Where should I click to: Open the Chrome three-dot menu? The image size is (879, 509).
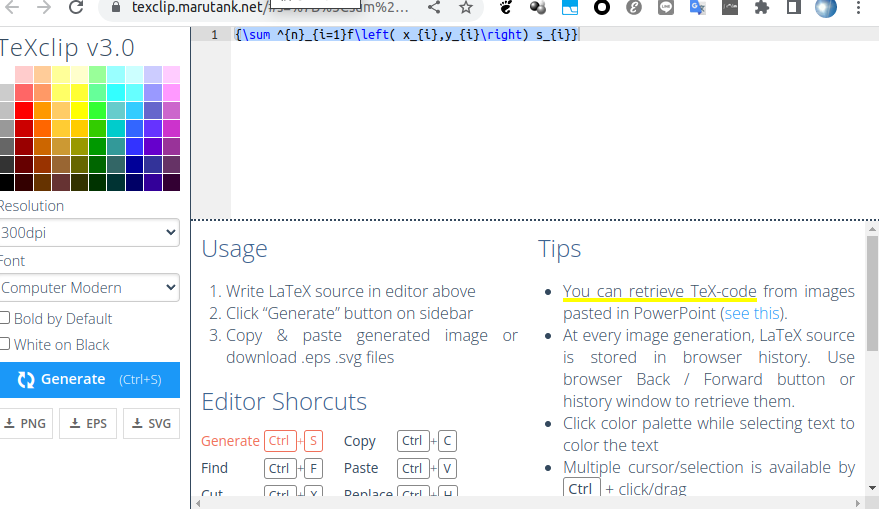click(x=858, y=7)
